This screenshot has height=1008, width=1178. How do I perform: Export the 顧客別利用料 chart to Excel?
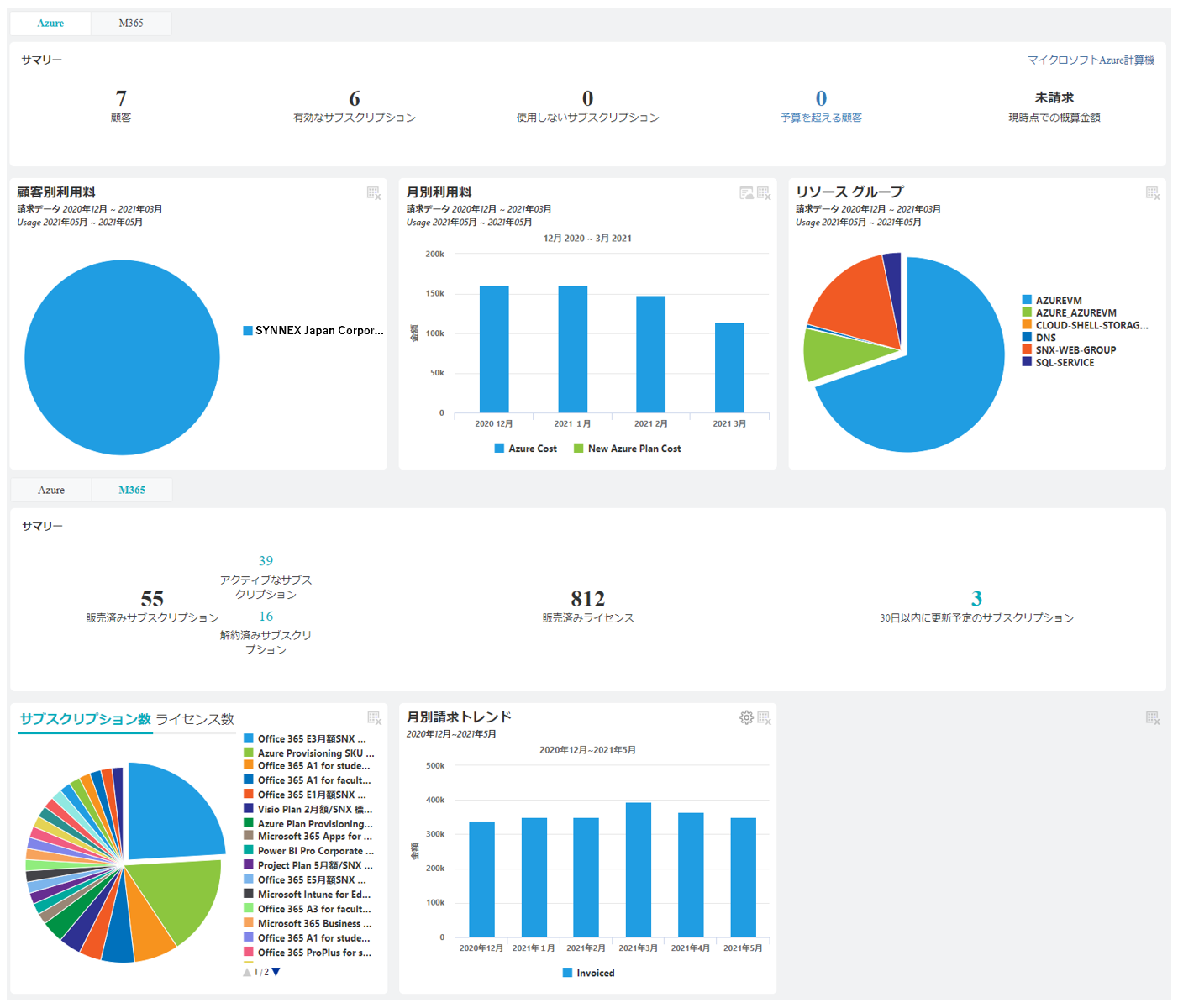(x=374, y=193)
